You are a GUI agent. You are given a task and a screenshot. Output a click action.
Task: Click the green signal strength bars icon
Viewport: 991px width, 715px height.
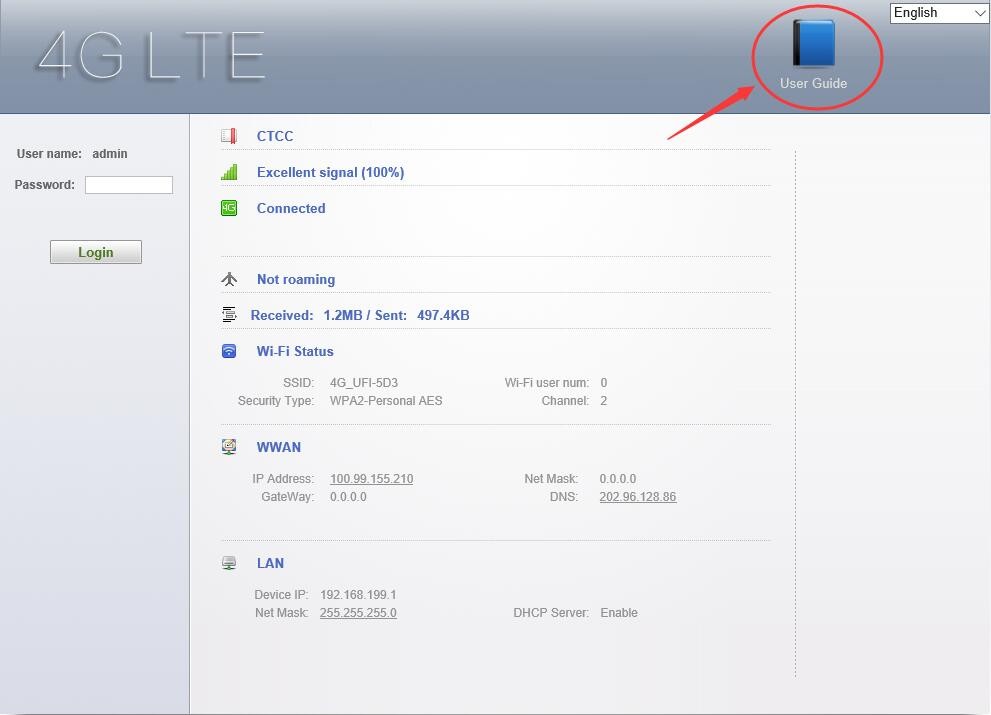[229, 172]
